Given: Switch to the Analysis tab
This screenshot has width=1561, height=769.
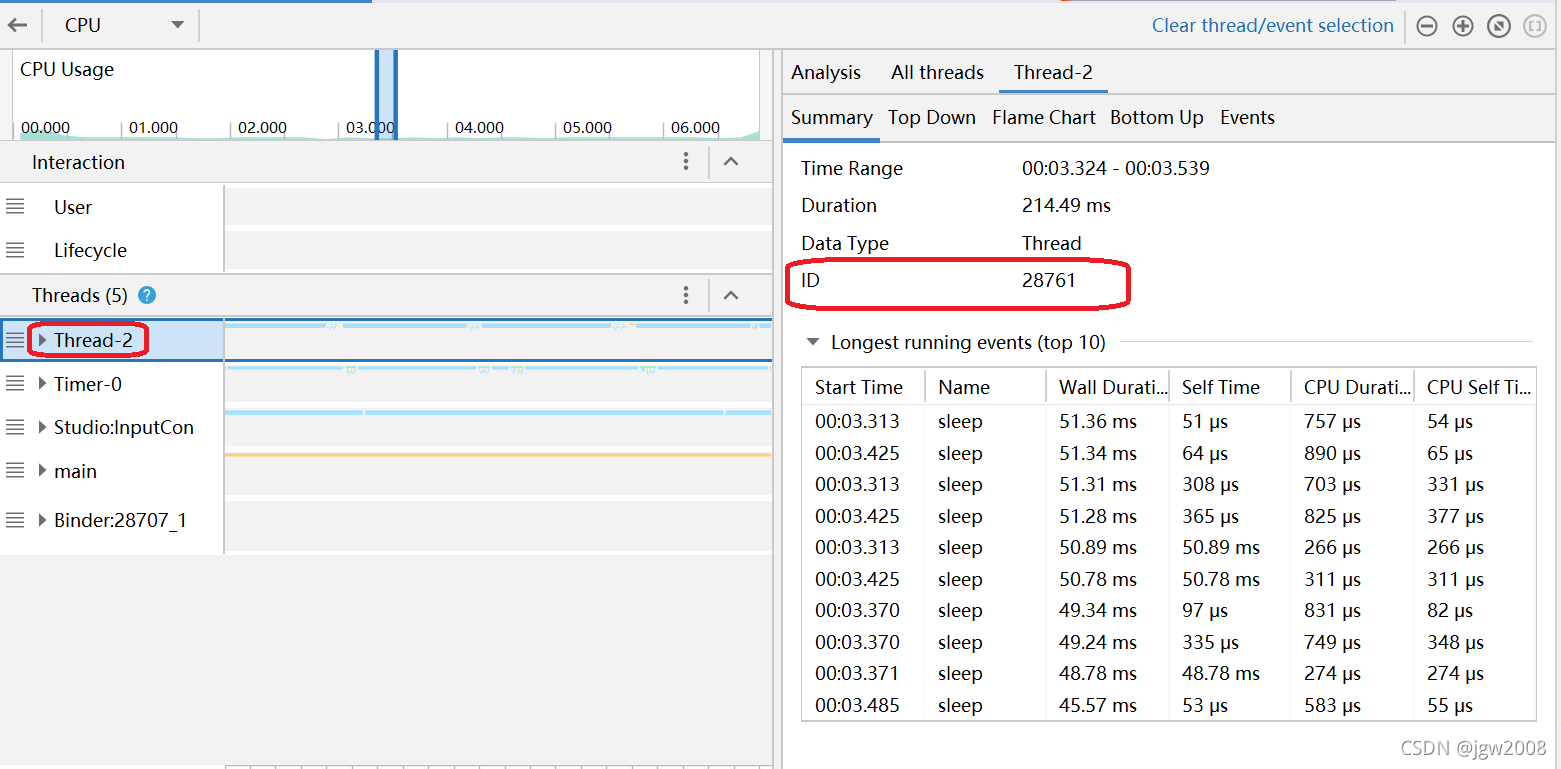Looking at the screenshot, I should point(826,72).
